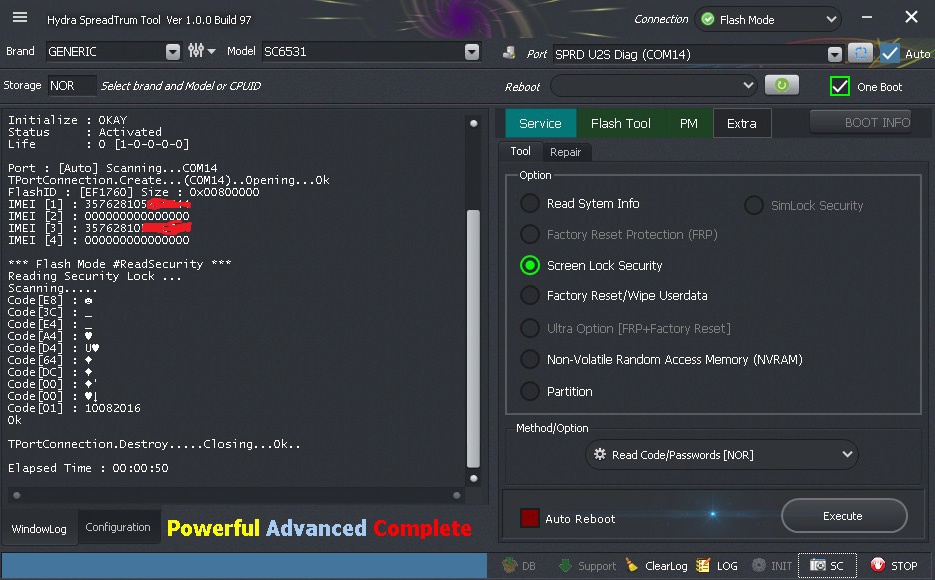This screenshot has height=580, width=935.
Task: Click the Execute button
Action: [843, 516]
